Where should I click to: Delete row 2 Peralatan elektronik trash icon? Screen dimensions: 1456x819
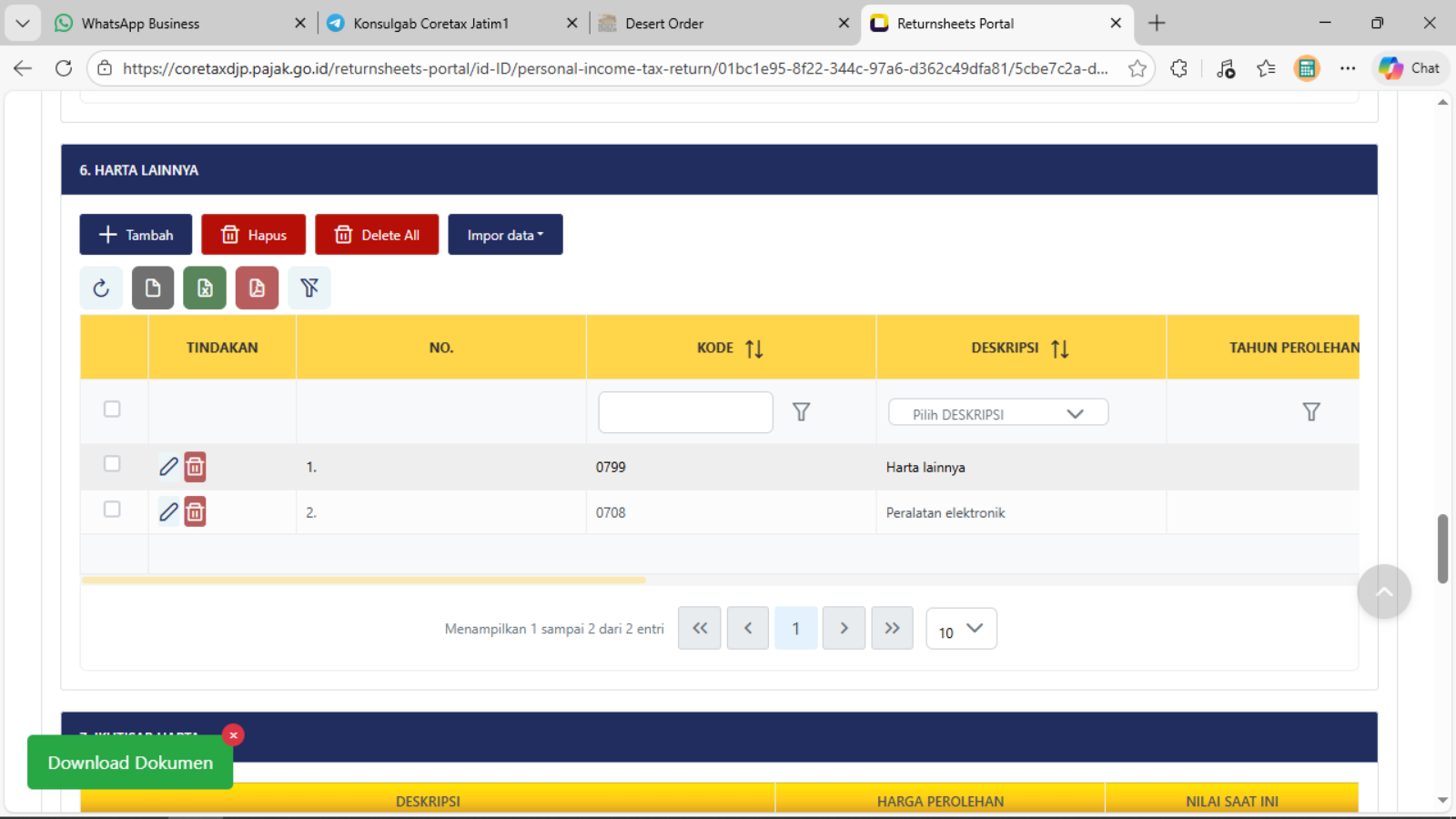tap(195, 512)
